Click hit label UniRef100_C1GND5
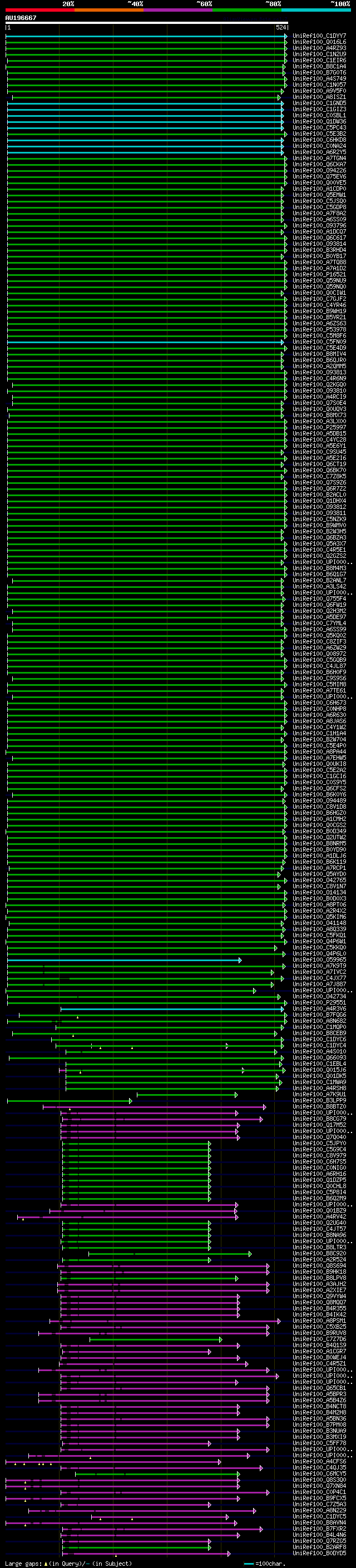 pos(319,103)
